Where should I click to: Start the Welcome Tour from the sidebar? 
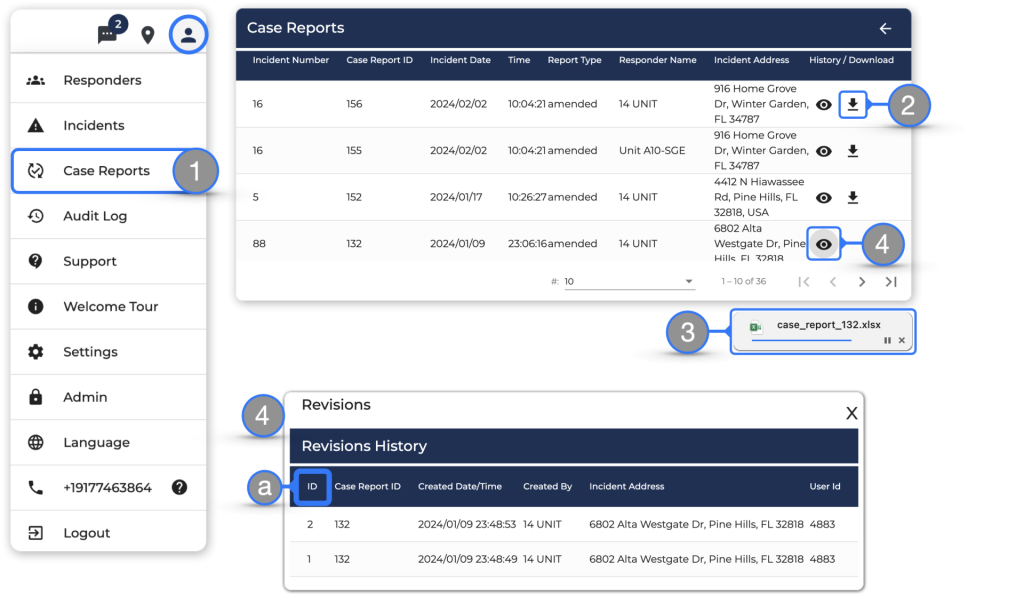click(x=108, y=306)
